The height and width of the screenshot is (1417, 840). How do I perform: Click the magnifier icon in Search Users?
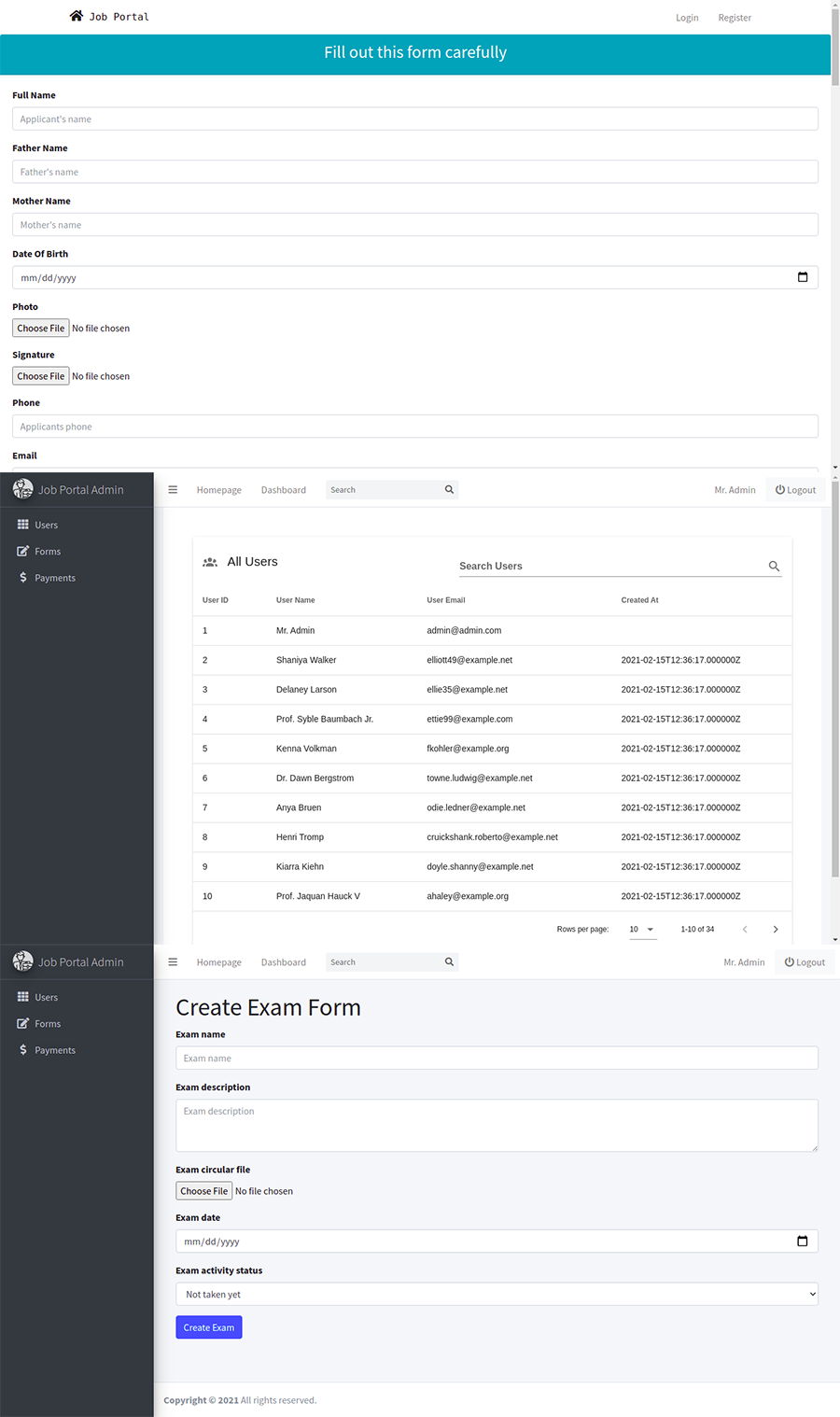click(774, 567)
